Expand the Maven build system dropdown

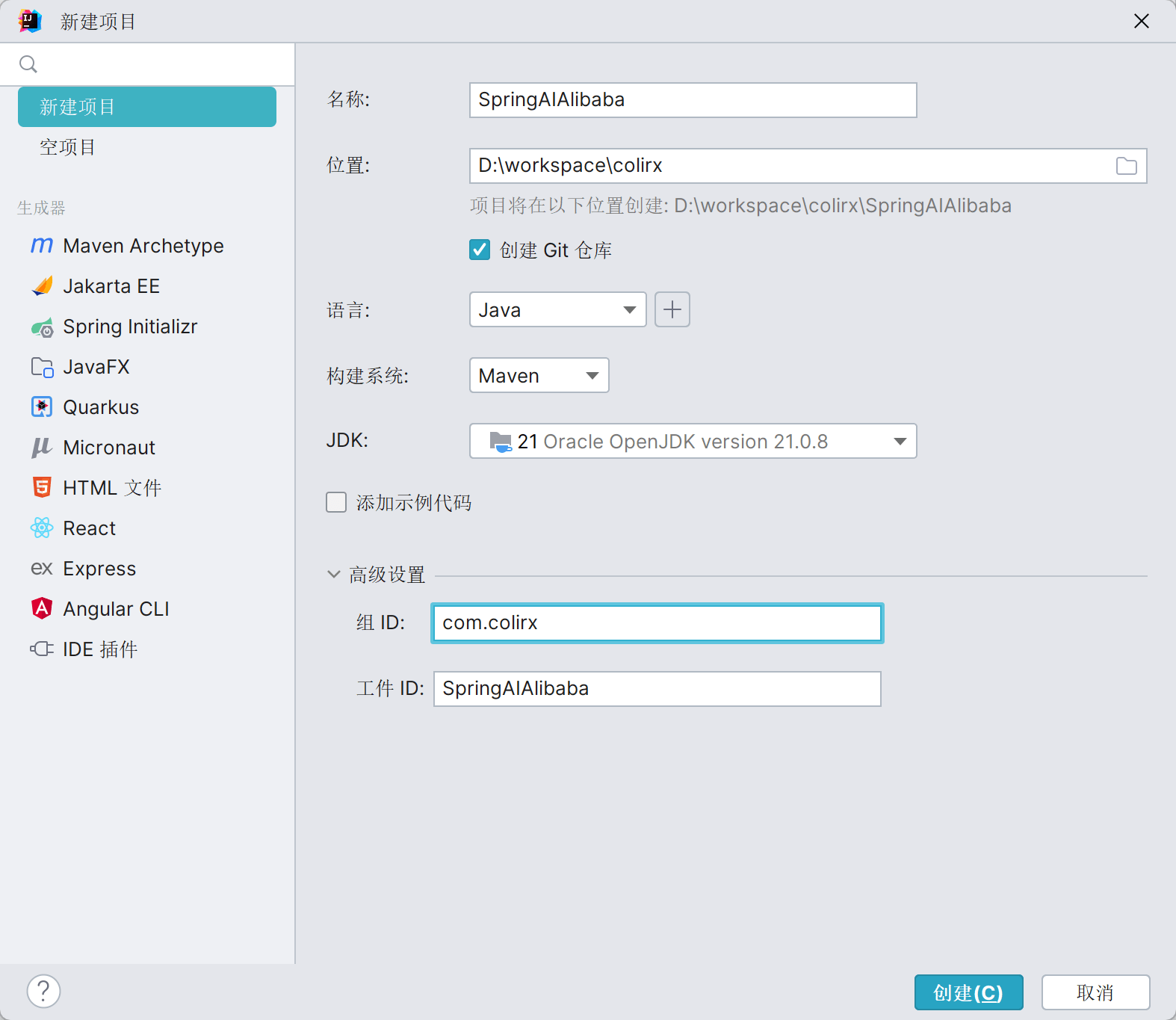(539, 375)
